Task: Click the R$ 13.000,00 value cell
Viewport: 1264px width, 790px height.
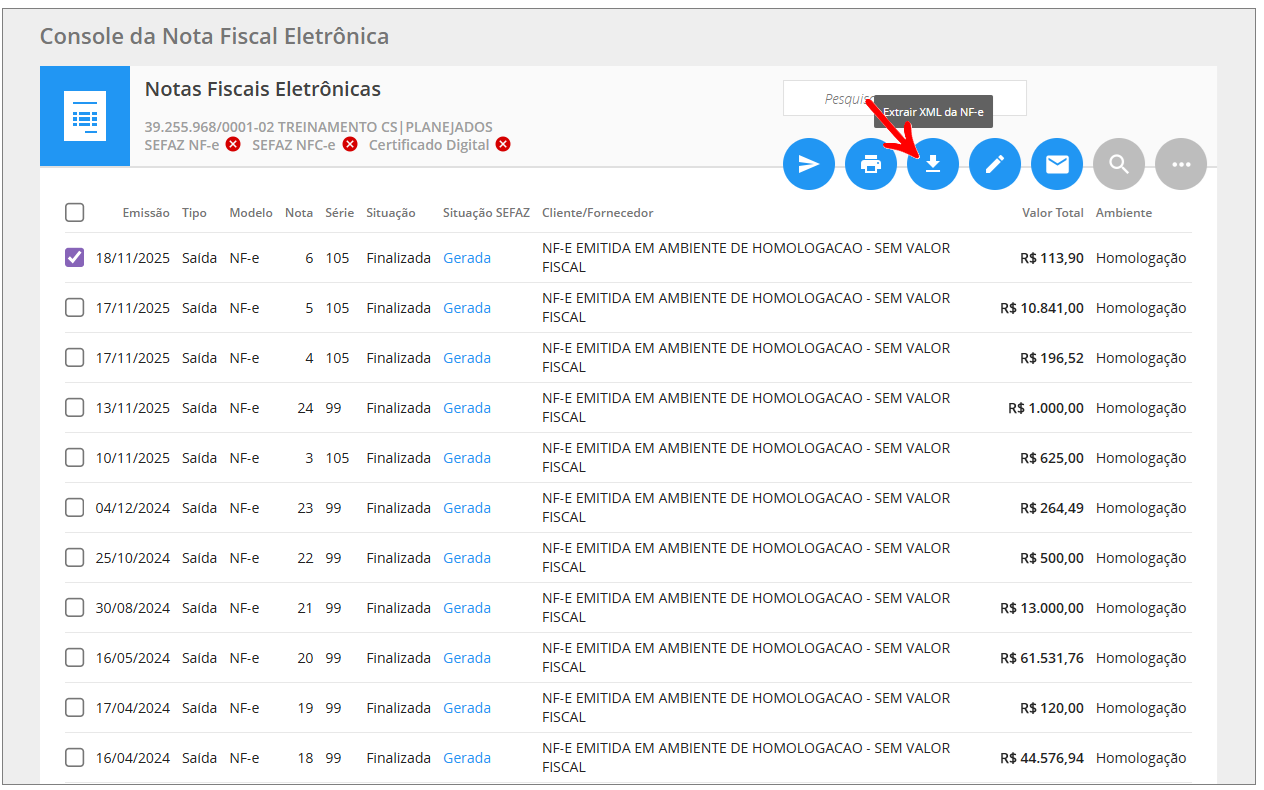Action: click(x=1042, y=608)
